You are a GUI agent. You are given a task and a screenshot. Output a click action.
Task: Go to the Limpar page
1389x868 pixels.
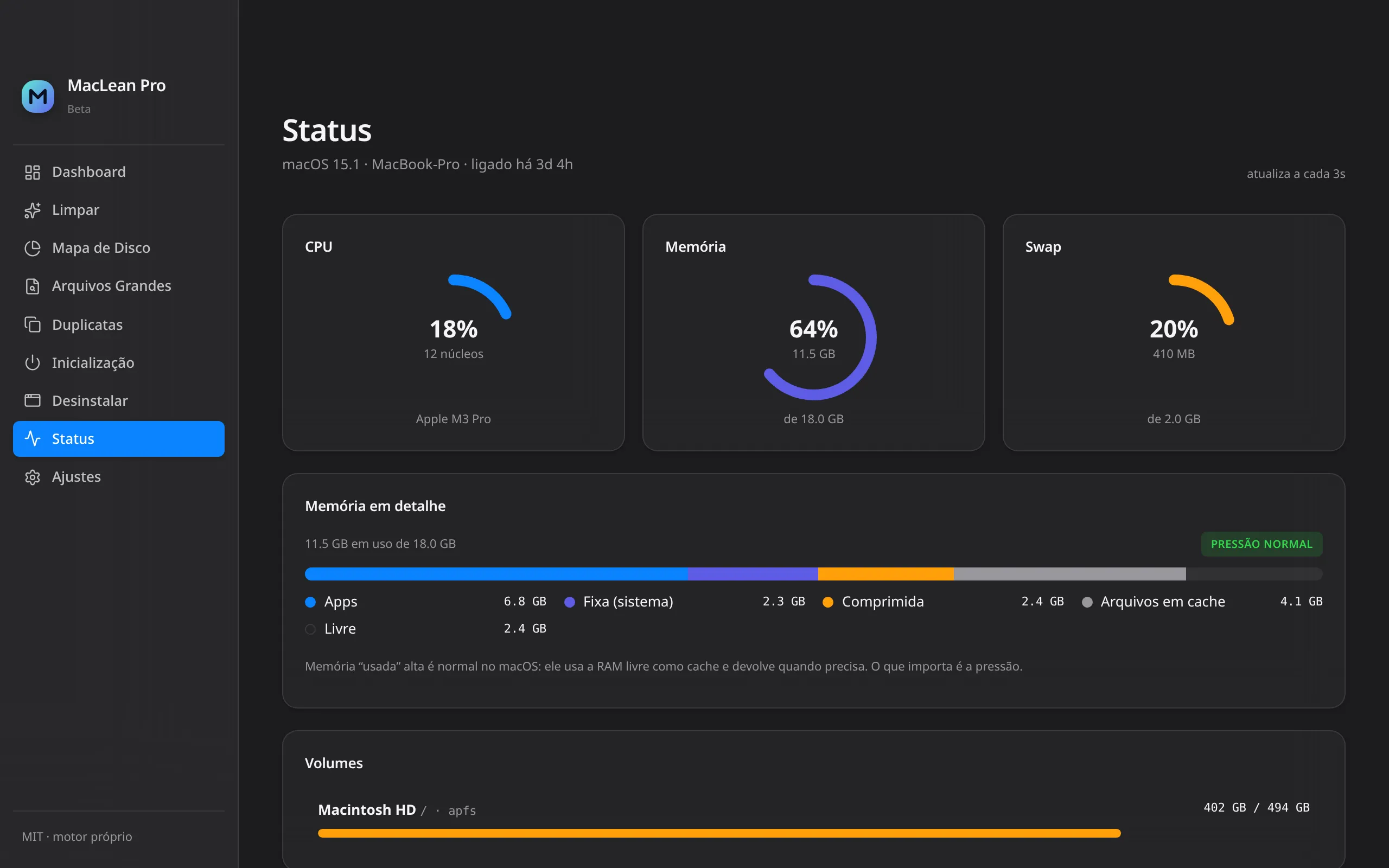(119, 210)
